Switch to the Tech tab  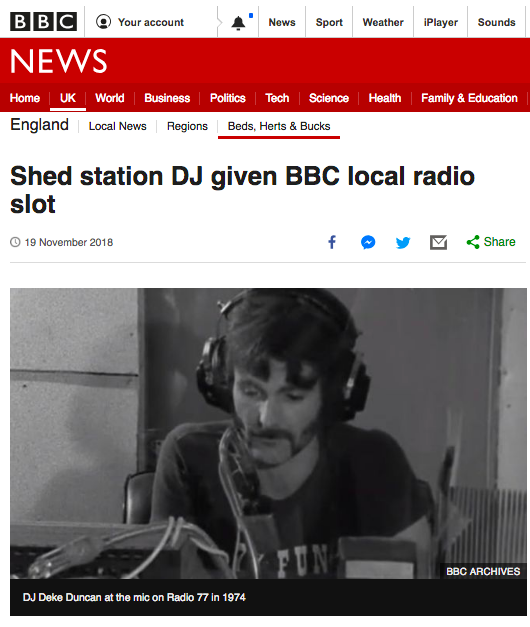pyautogui.click(x=277, y=98)
